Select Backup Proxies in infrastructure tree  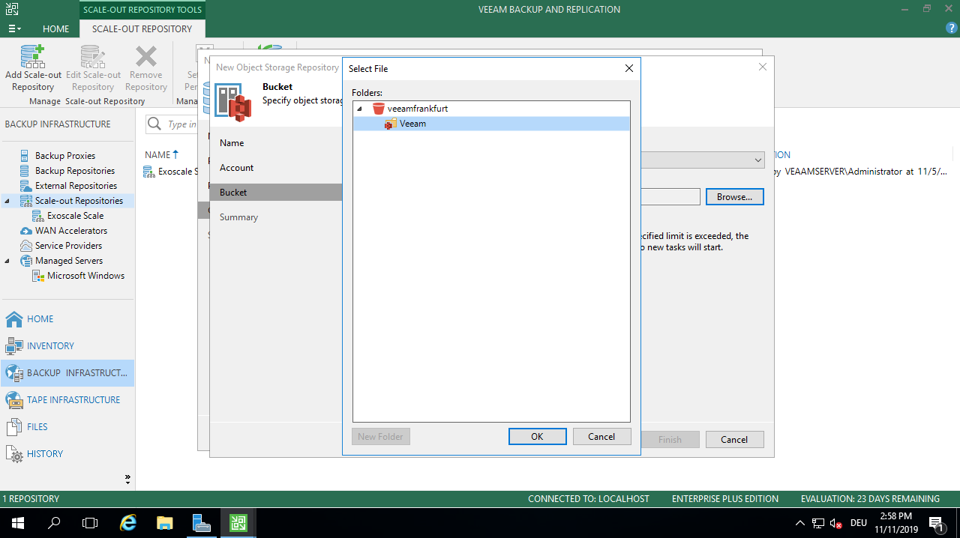(65, 156)
